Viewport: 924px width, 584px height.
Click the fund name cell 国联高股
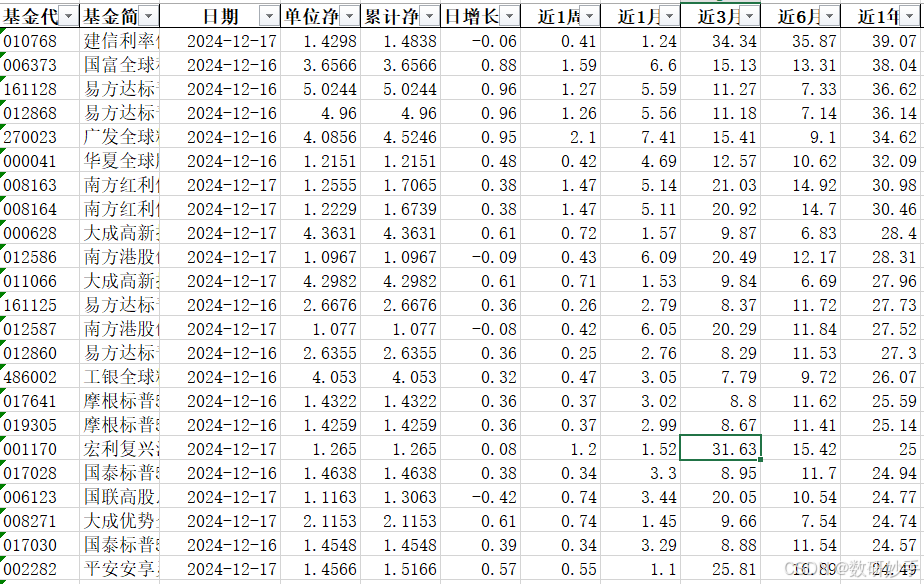[120, 497]
